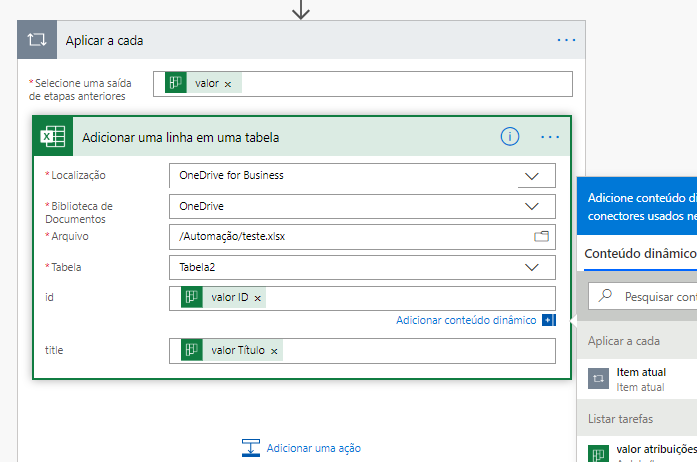This screenshot has height=462, width=697.
Task: Click the plus icon beside Adicionar conteúdo dinâmico
Action: pyautogui.click(x=549, y=320)
